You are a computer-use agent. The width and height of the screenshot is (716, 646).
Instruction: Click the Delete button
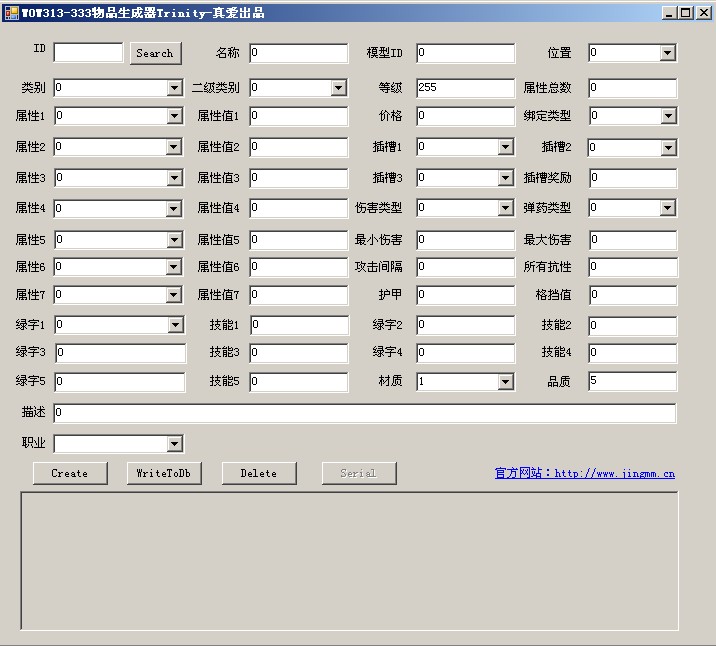pos(258,473)
